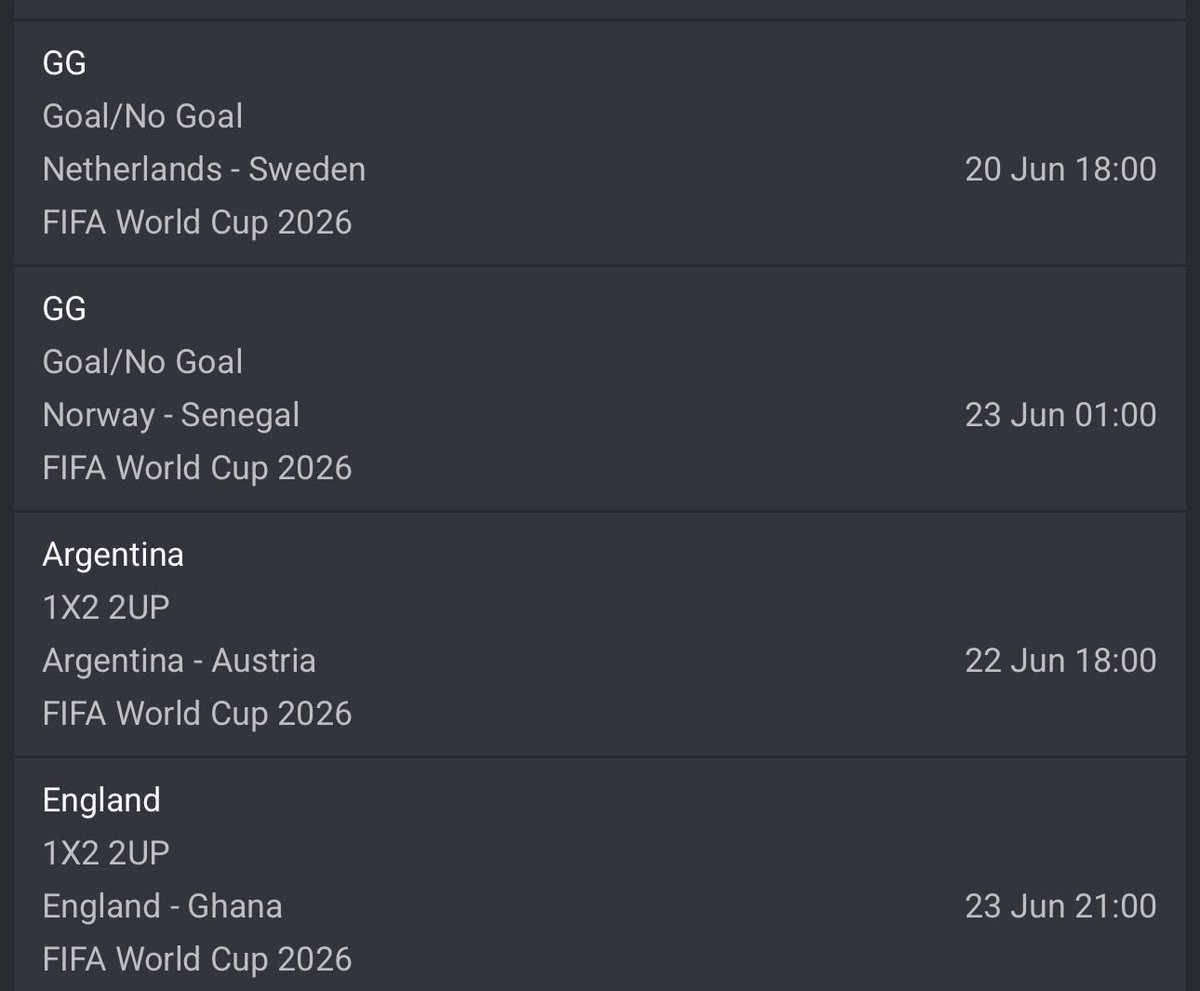
Task: Click the 23 Jun 01:00 kickoff time
Action: point(1061,415)
